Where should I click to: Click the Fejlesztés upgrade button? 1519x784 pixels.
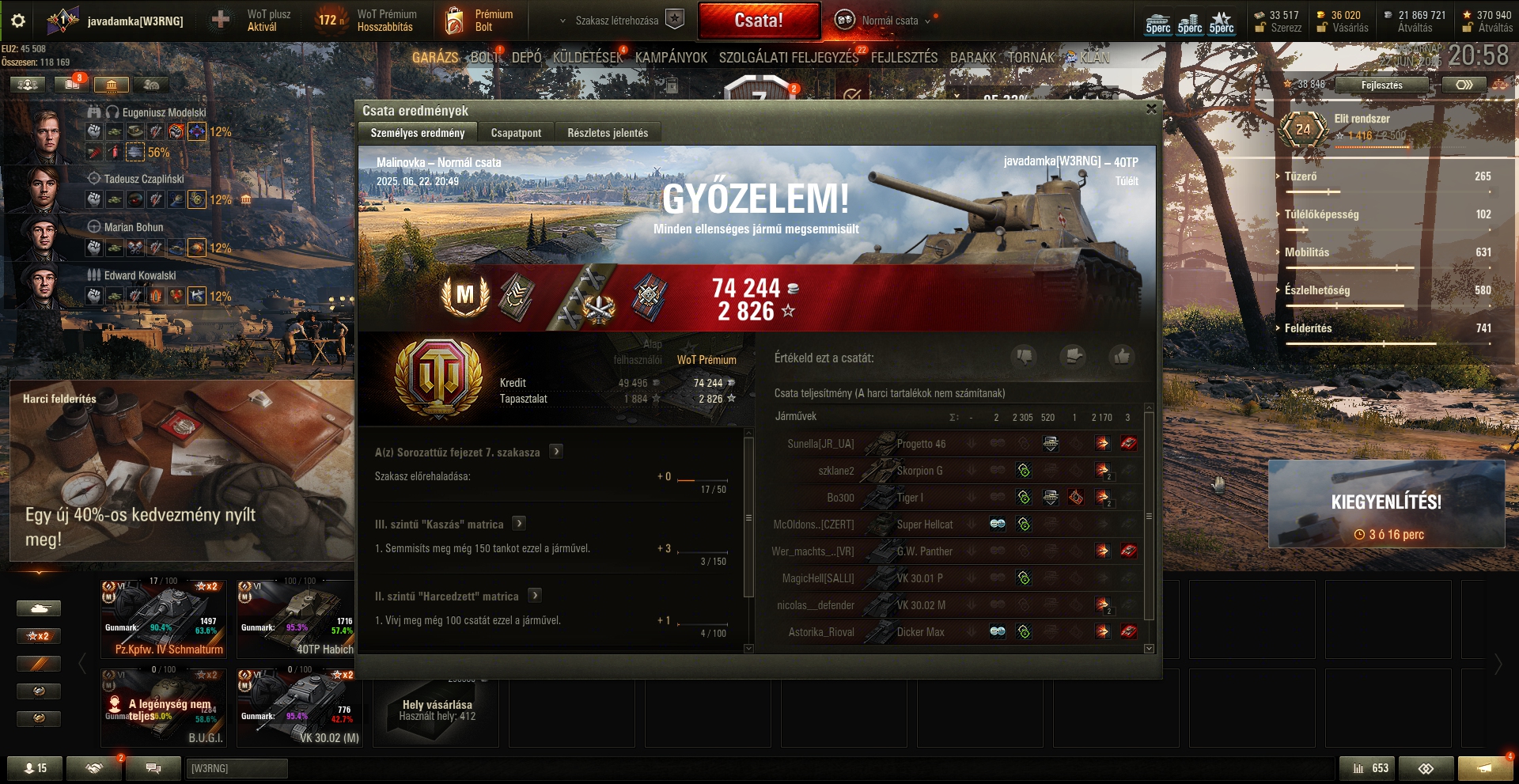coord(1382,85)
